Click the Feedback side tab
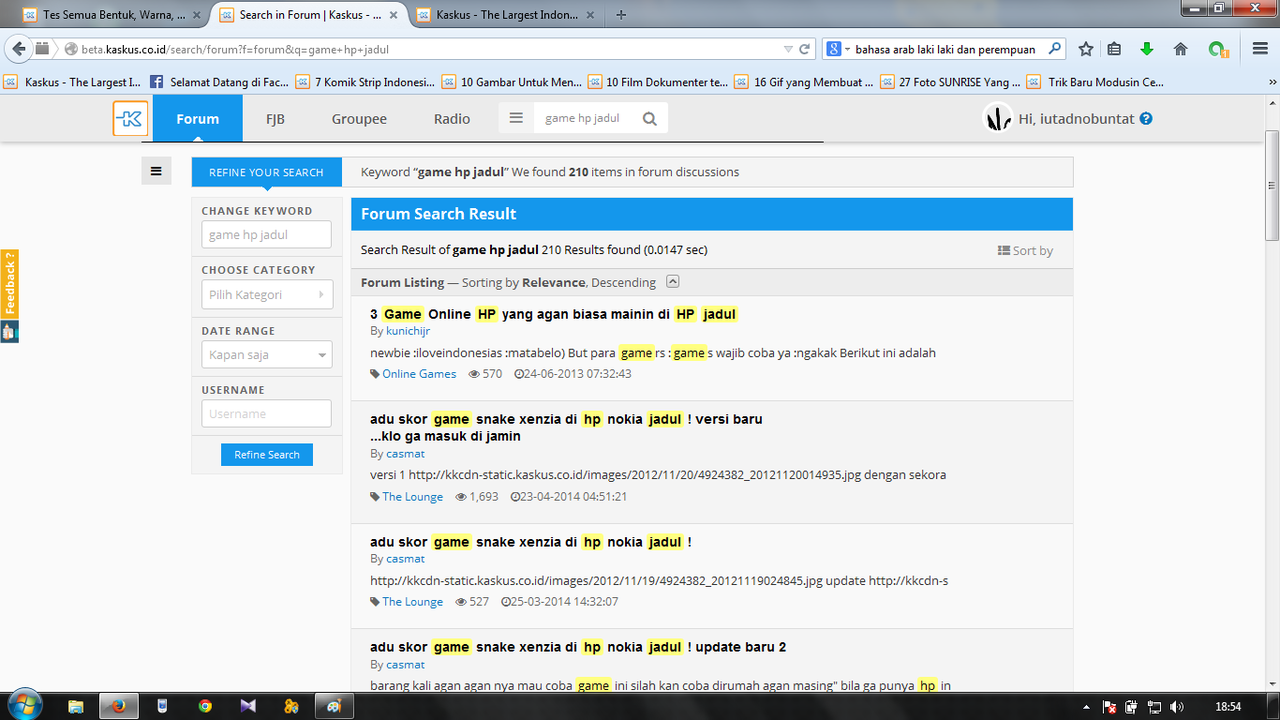 [x=10, y=283]
